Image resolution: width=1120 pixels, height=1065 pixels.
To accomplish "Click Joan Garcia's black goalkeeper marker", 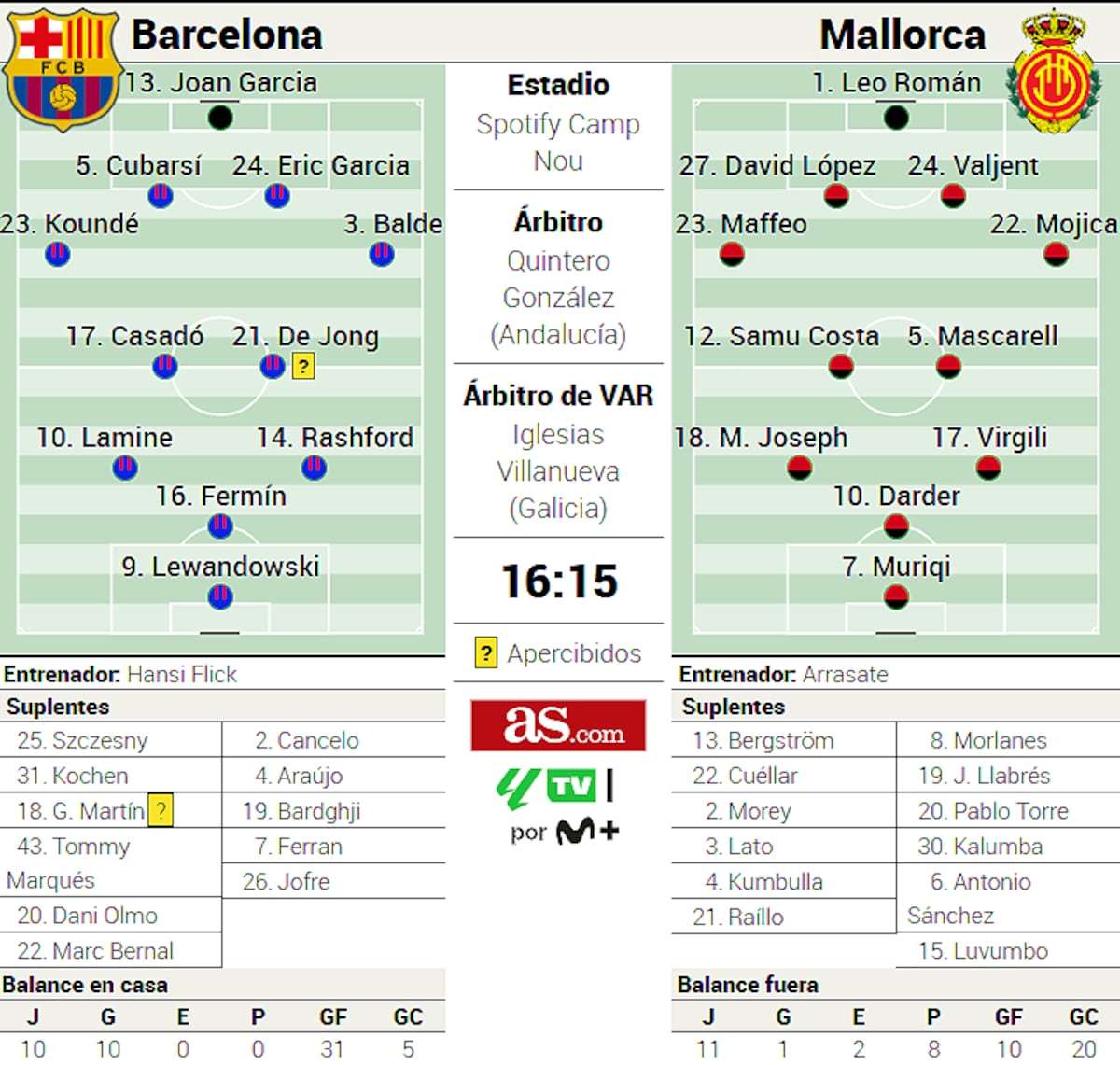I will [x=220, y=118].
